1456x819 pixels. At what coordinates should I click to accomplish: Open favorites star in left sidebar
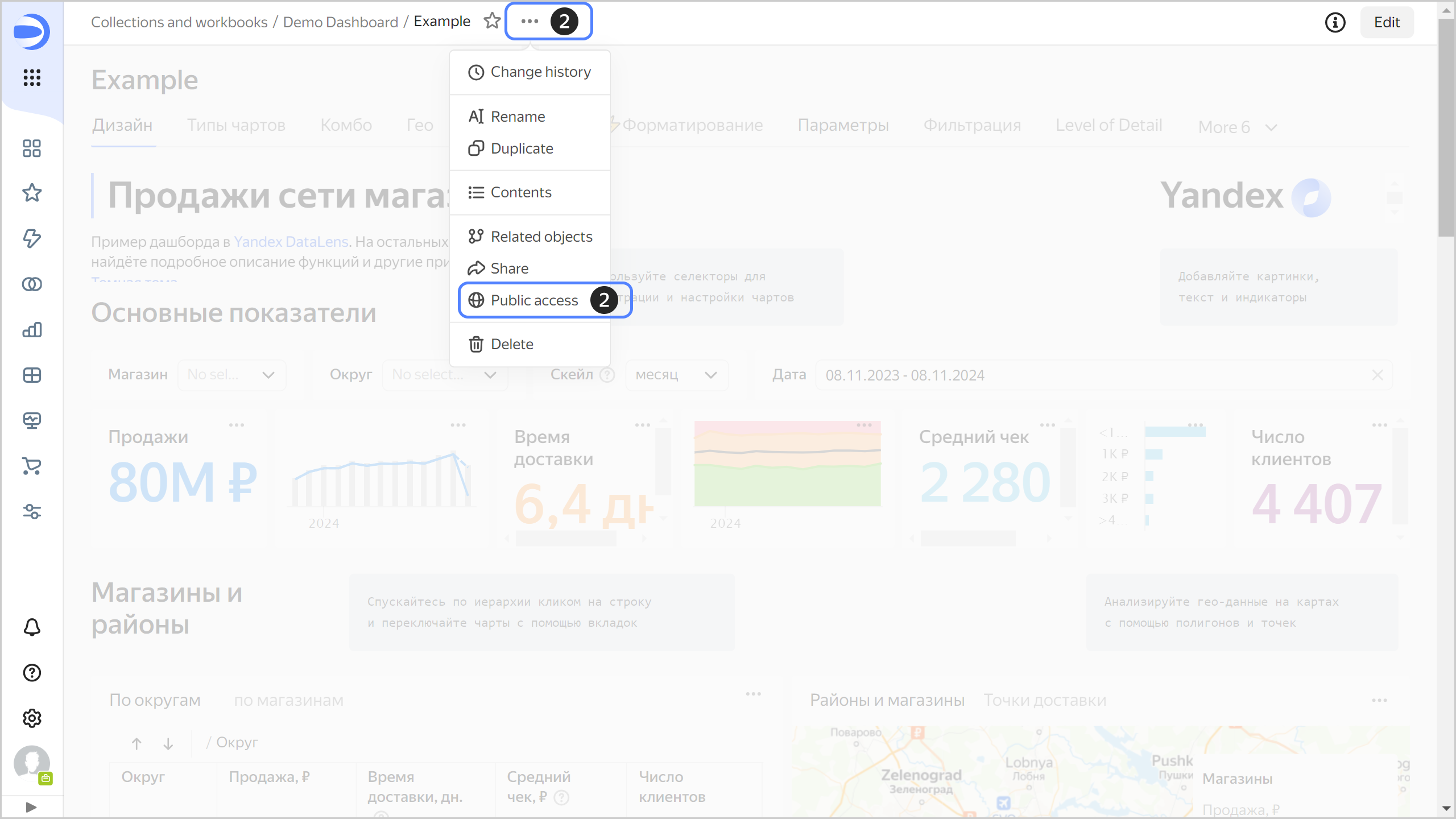click(32, 193)
